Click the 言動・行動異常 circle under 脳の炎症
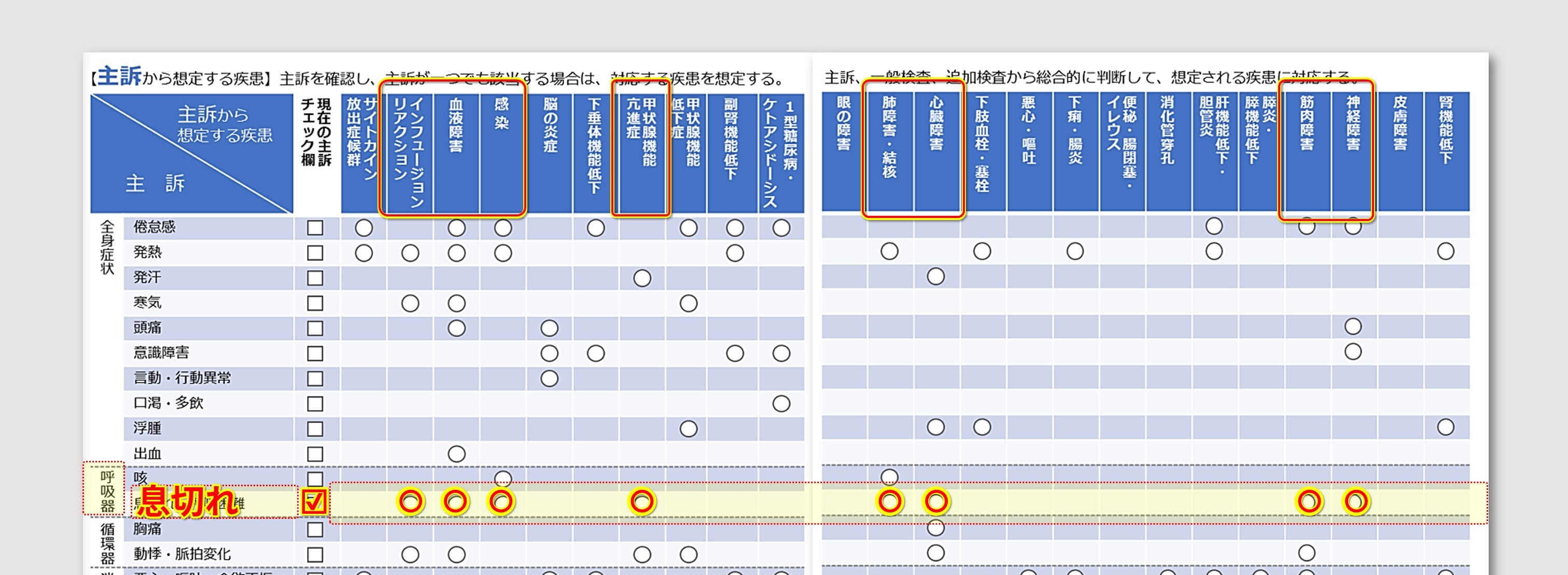Viewport: 1568px width, 575px height. click(x=549, y=378)
